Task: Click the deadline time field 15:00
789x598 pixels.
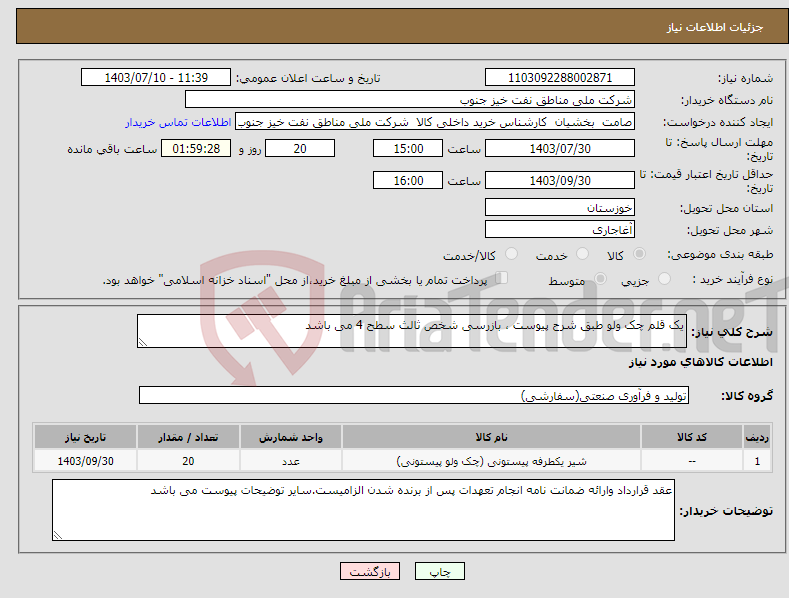Action: tap(408, 148)
